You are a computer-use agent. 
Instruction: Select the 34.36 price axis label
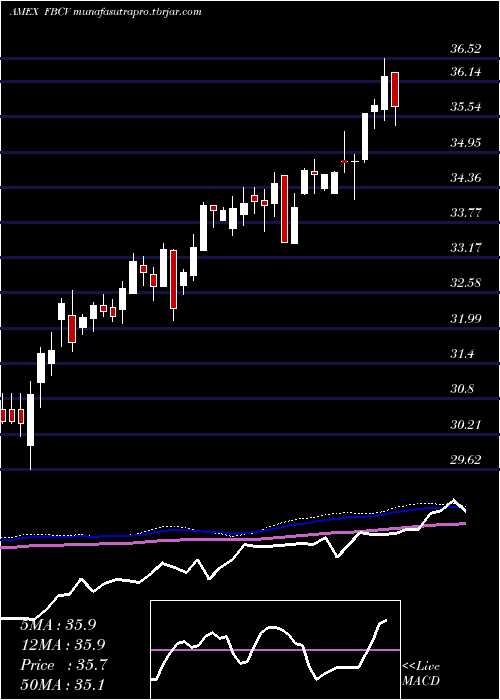[466, 178]
